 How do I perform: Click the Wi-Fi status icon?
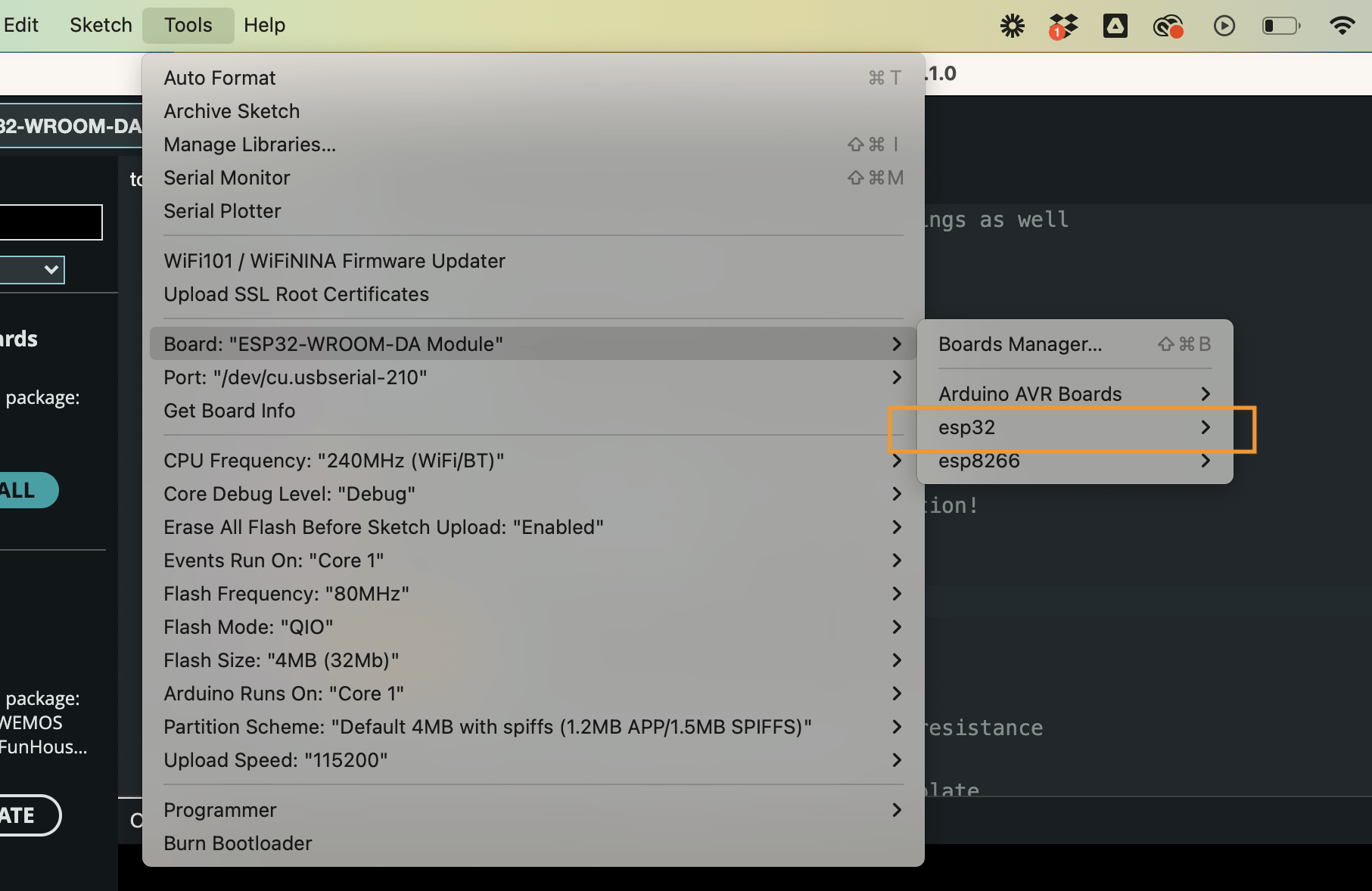pyautogui.click(x=1342, y=26)
